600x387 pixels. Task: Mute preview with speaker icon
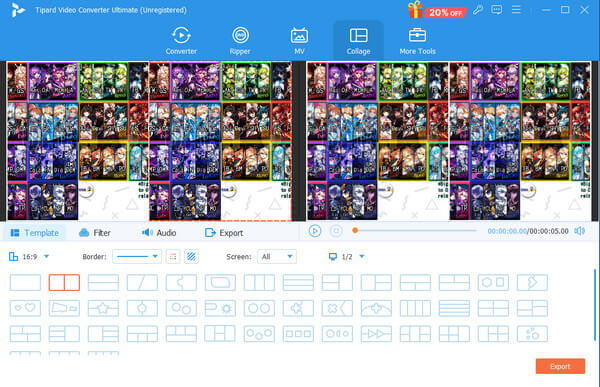coord(580,231)
